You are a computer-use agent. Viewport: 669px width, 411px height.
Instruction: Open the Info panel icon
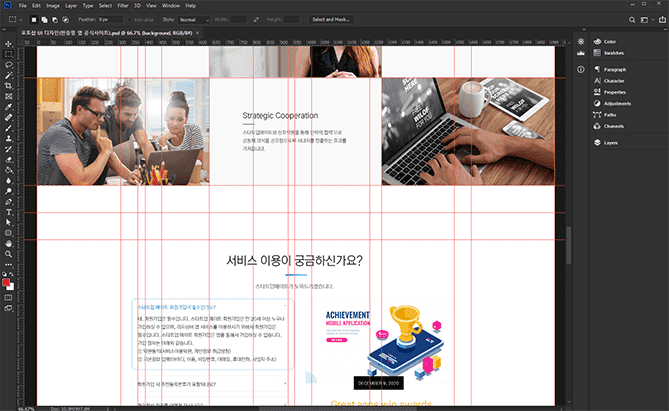click(x=581, y=69)
